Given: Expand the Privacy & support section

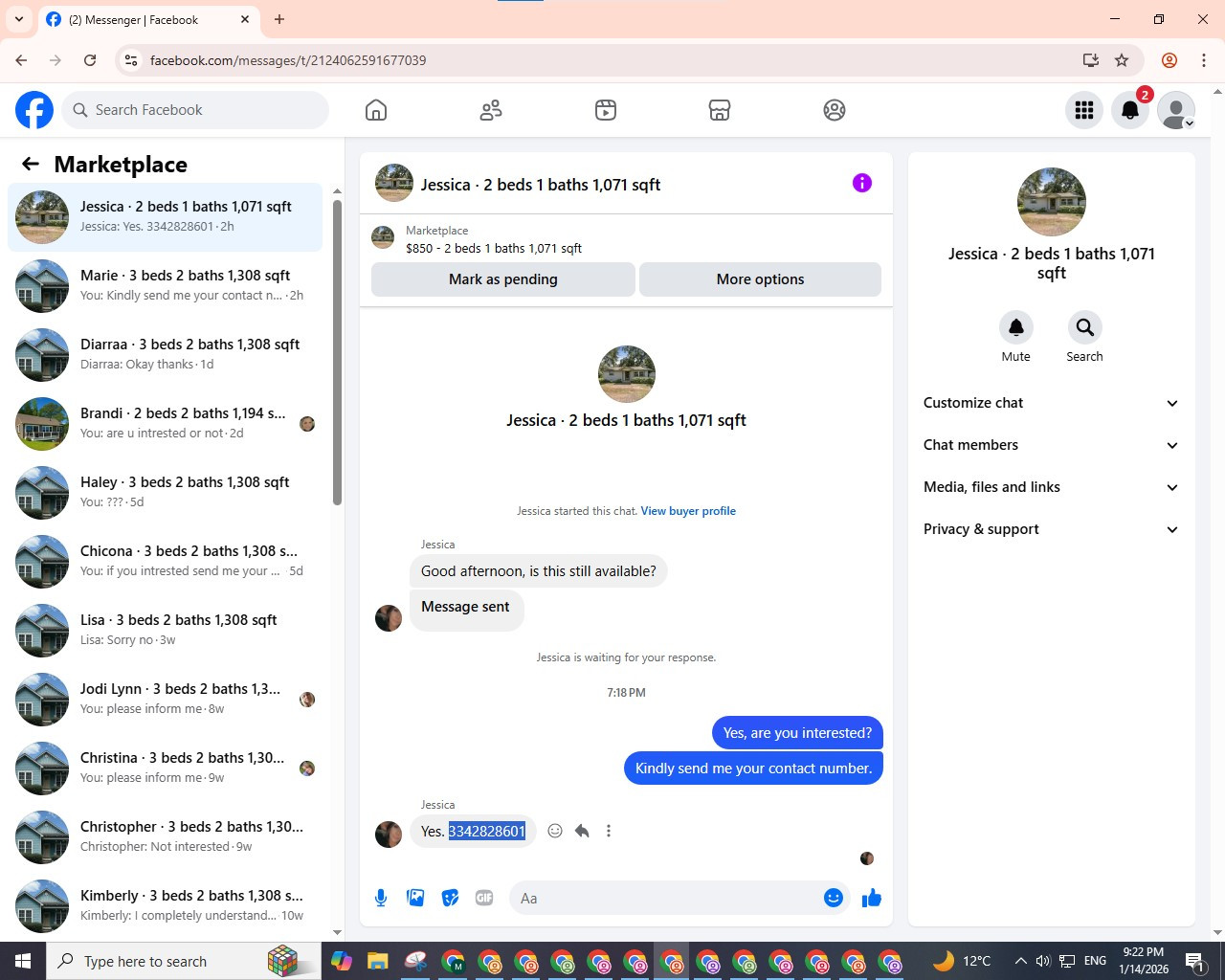Looking at the screenshot, I should [x=1051, y=529].
